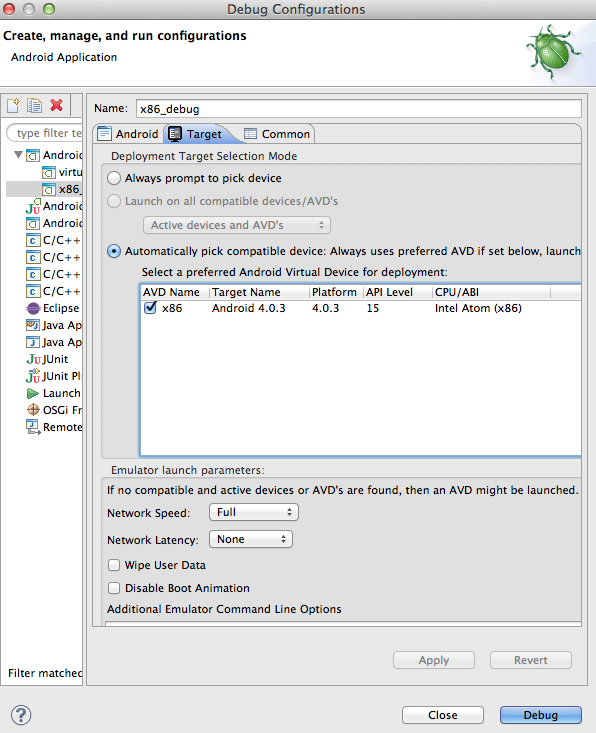Screen dimensions: 596x733
Task: Switch to the Android tab
Action: coord(129,134)
